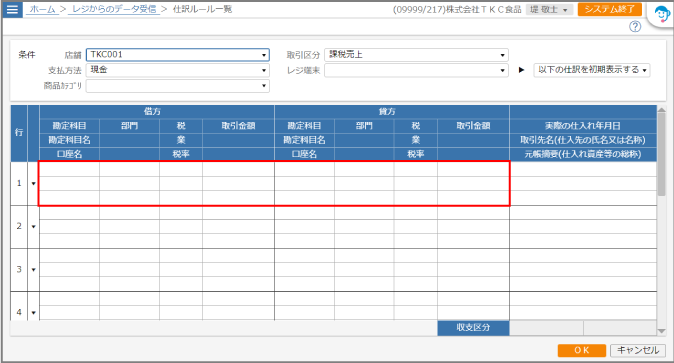
Task: Open the 堤 敬士 user dropdown
Action: coord(548,9)
